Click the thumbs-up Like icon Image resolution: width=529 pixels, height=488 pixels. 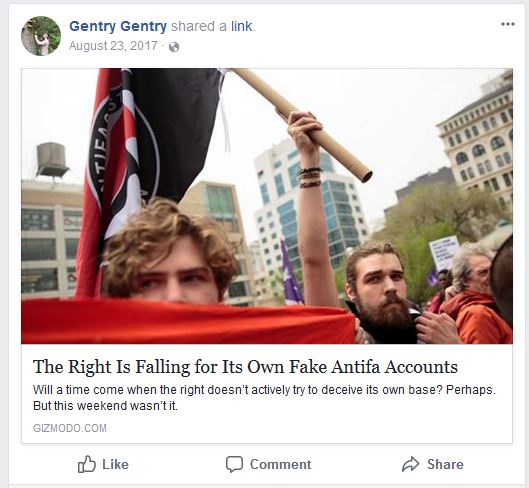click(x=87, y=464)
